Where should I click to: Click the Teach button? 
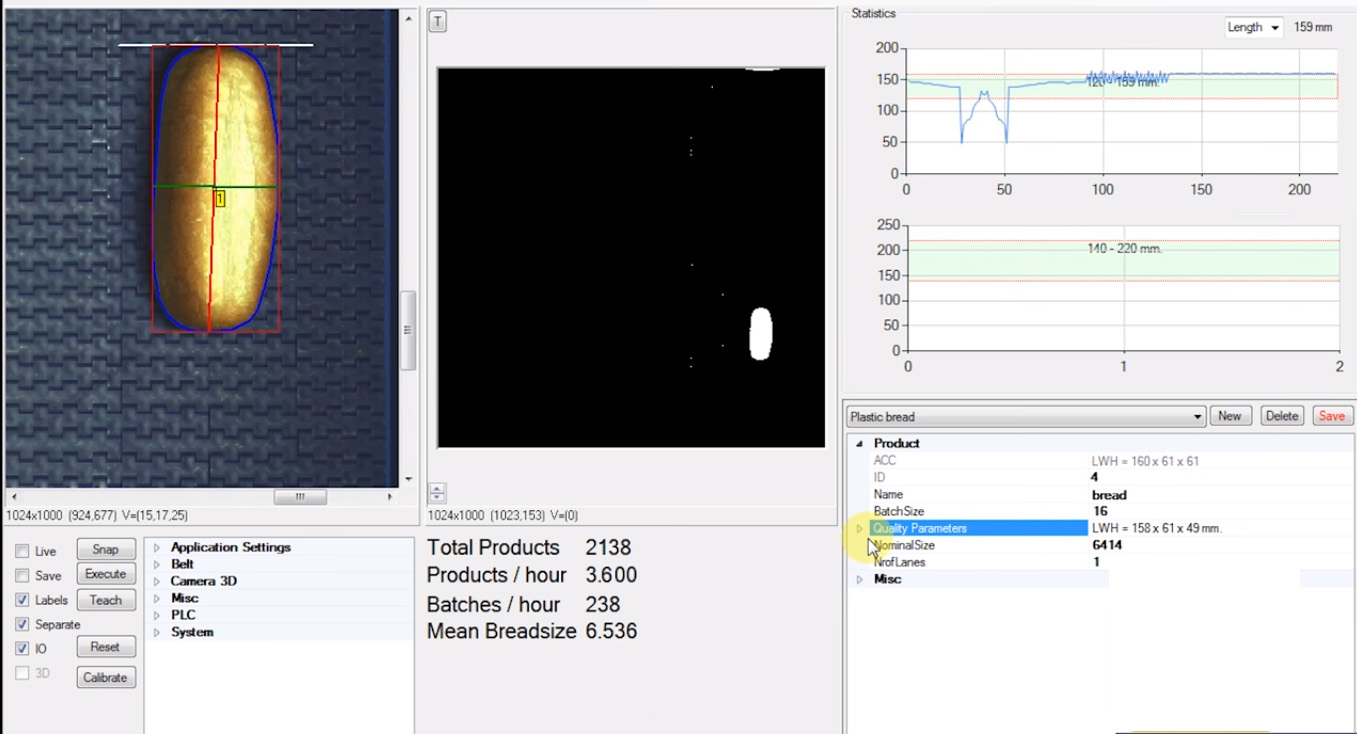click(x=106, y=600)
